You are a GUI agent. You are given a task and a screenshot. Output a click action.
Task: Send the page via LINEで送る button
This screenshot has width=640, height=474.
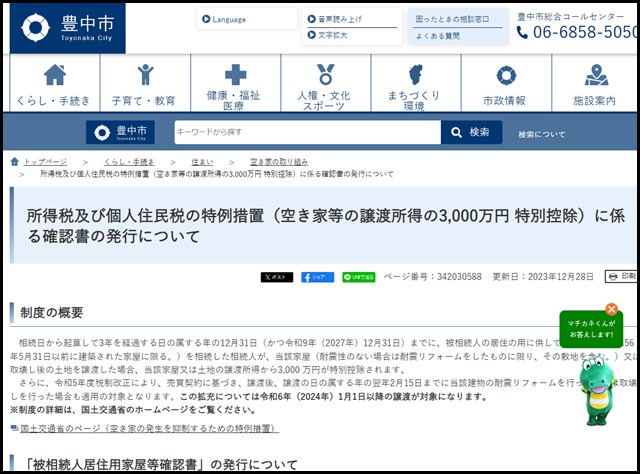point(359,277)
